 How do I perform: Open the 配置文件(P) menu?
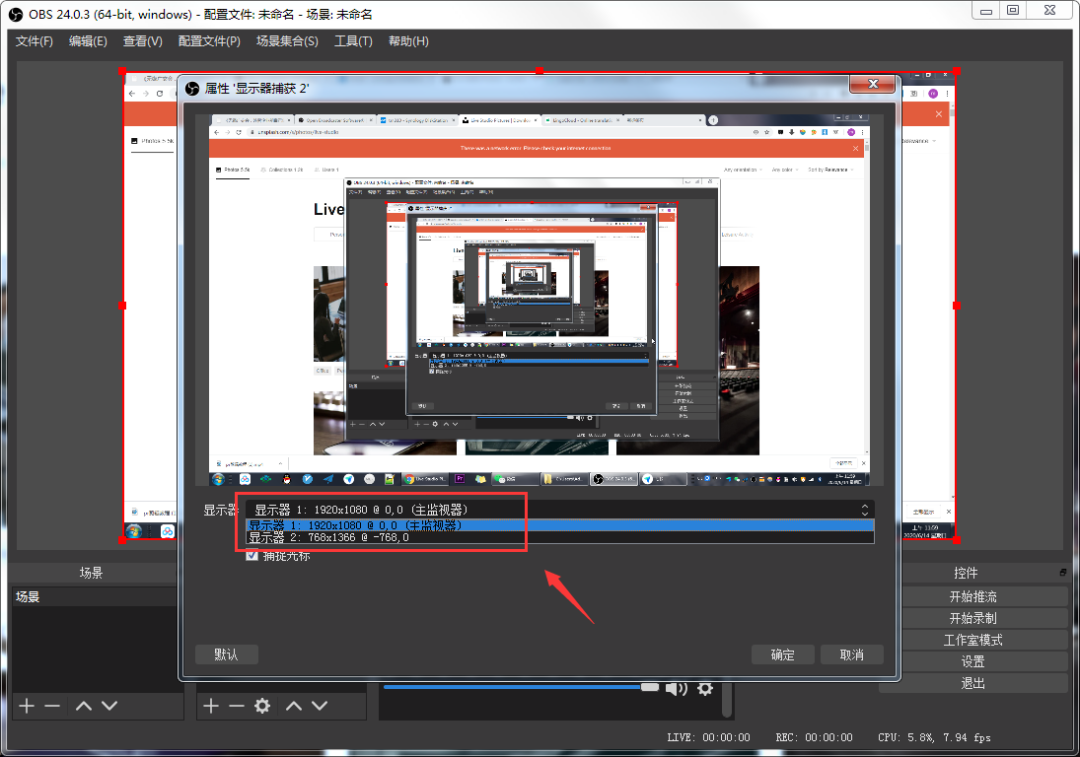point(209,41)
